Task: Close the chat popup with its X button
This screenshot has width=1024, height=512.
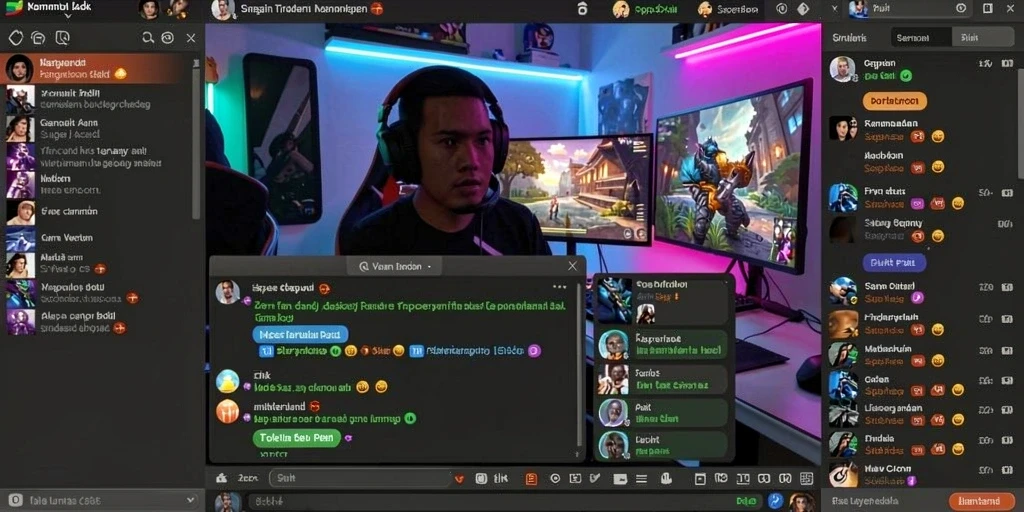Action: 572,266
